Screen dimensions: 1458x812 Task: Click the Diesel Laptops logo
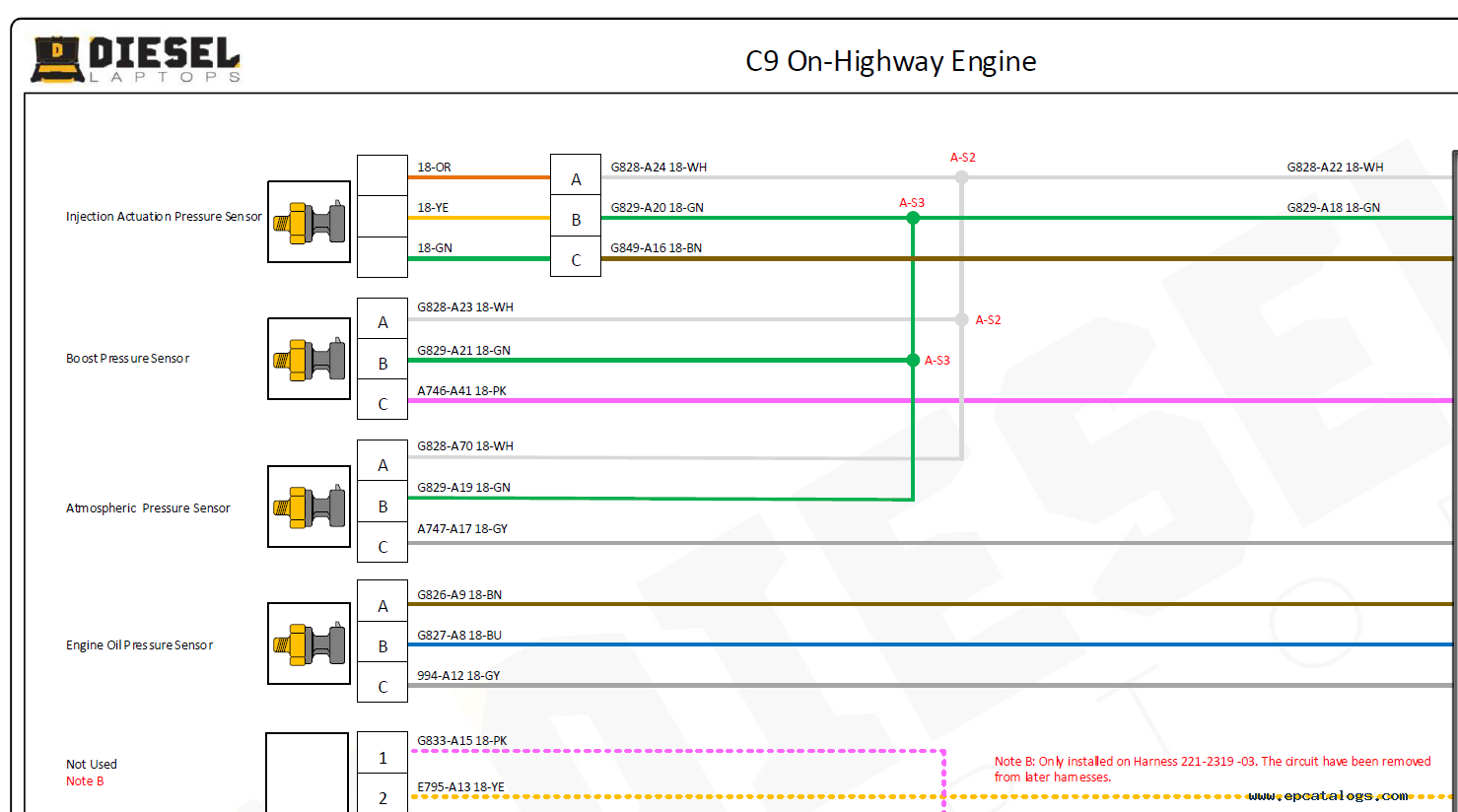tap(136, 59)
